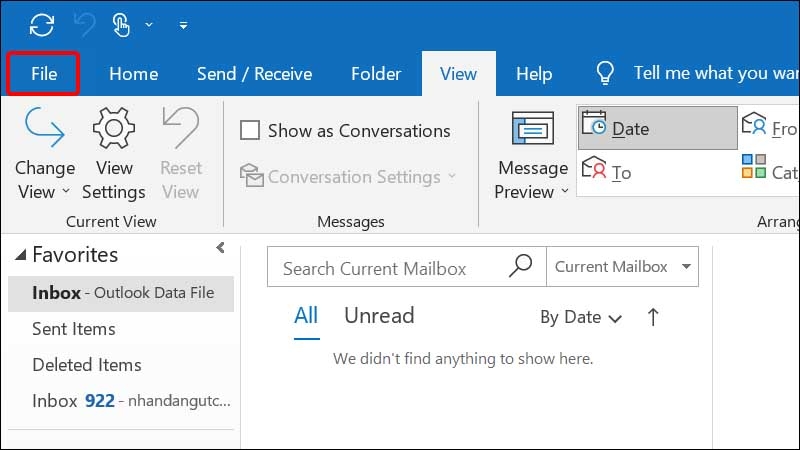
Task: Arrange messages by To
Action: [658, 172]
